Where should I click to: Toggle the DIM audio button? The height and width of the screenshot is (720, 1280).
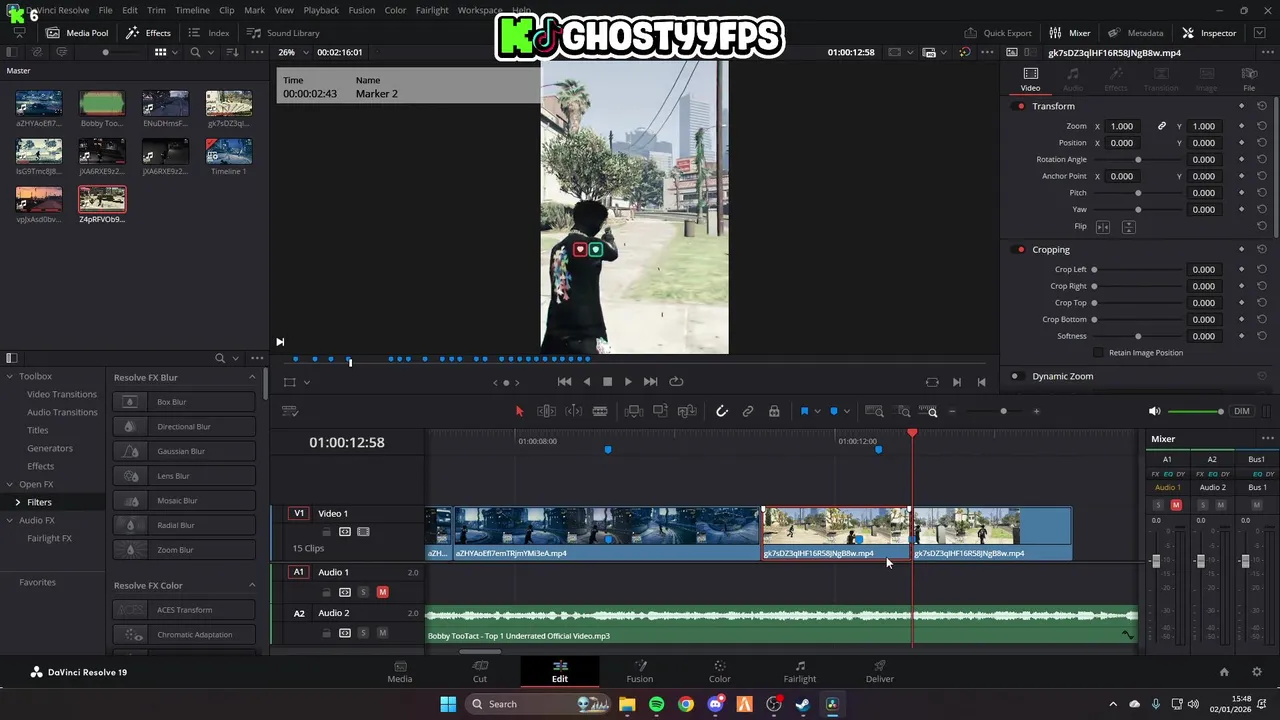tap(1242, 411)
